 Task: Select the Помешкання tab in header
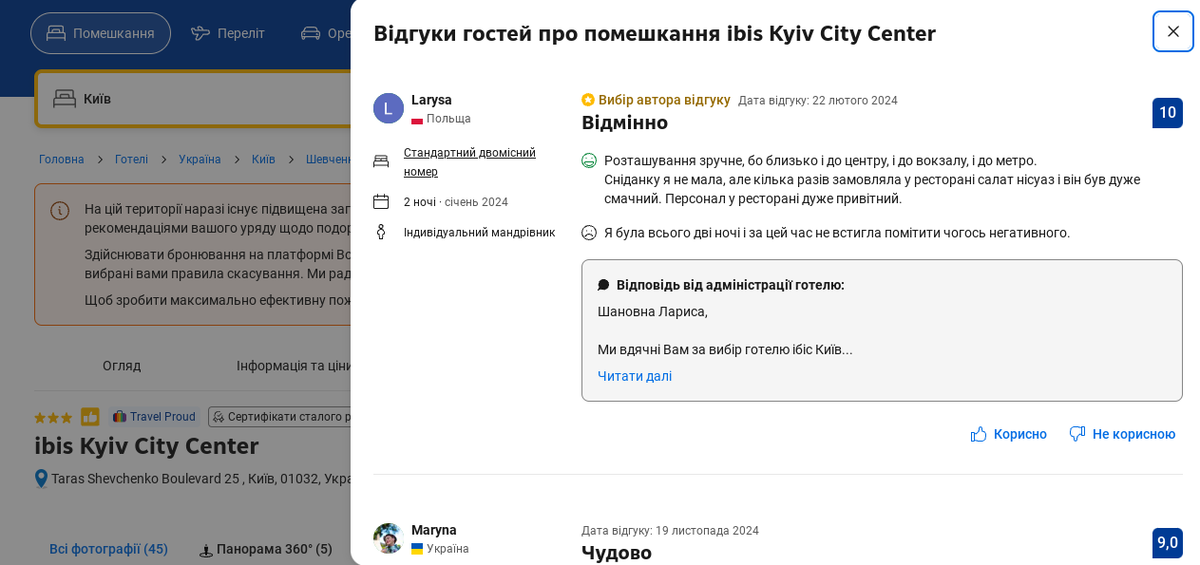101,33
